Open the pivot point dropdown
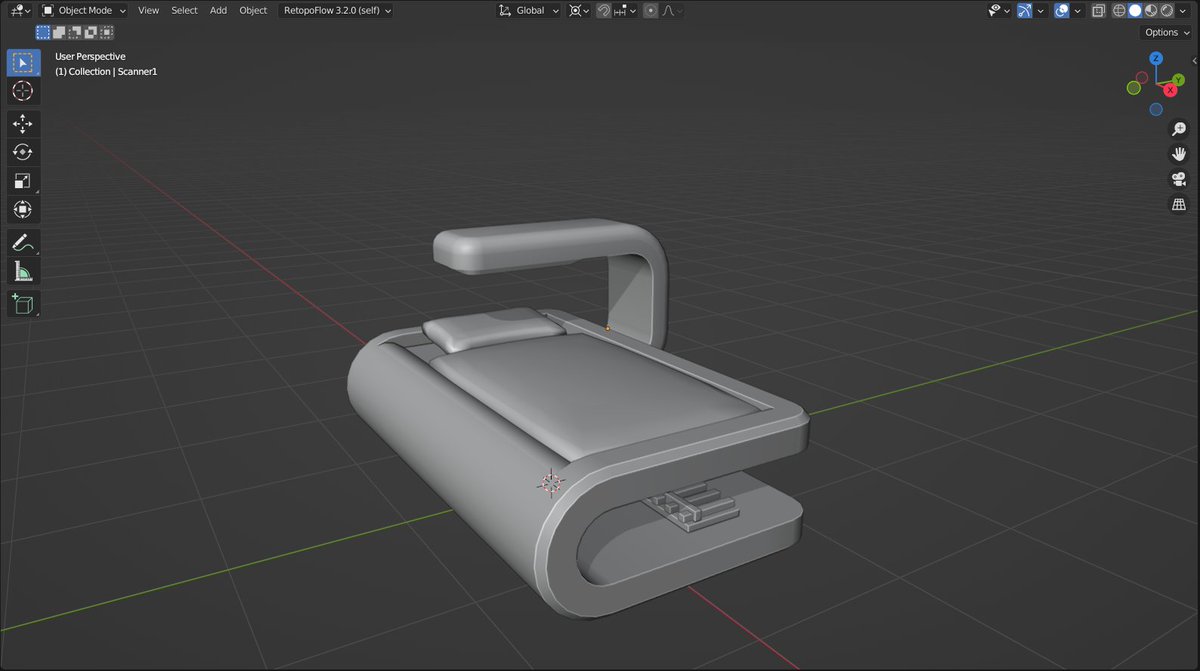The image size is (1200, 671). 579,10
